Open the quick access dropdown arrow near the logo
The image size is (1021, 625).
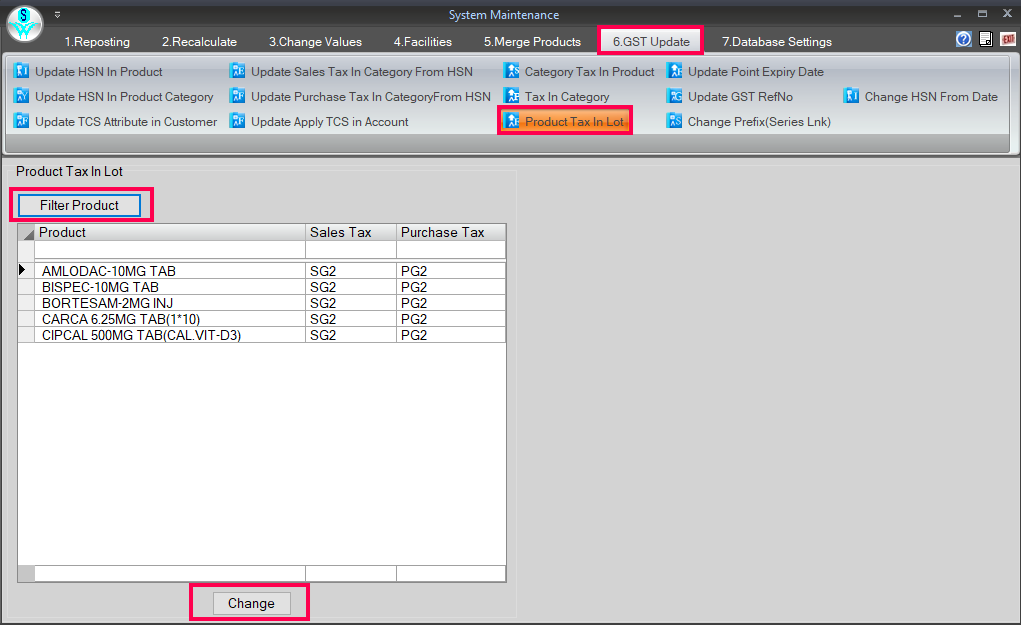click(x=57, y=14)
